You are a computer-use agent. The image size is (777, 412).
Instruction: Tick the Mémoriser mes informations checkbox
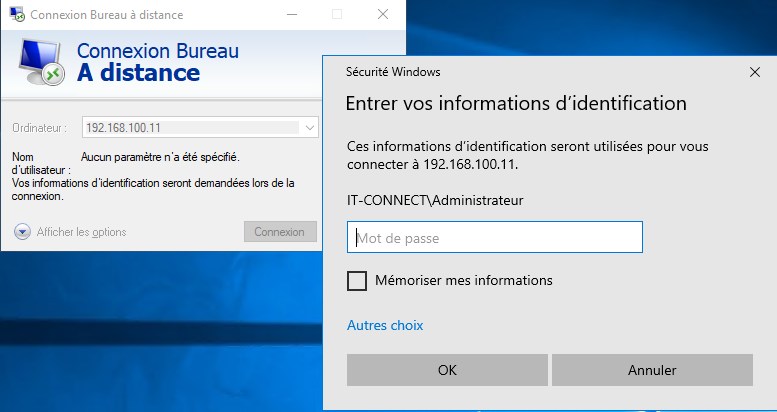[357, 281]
